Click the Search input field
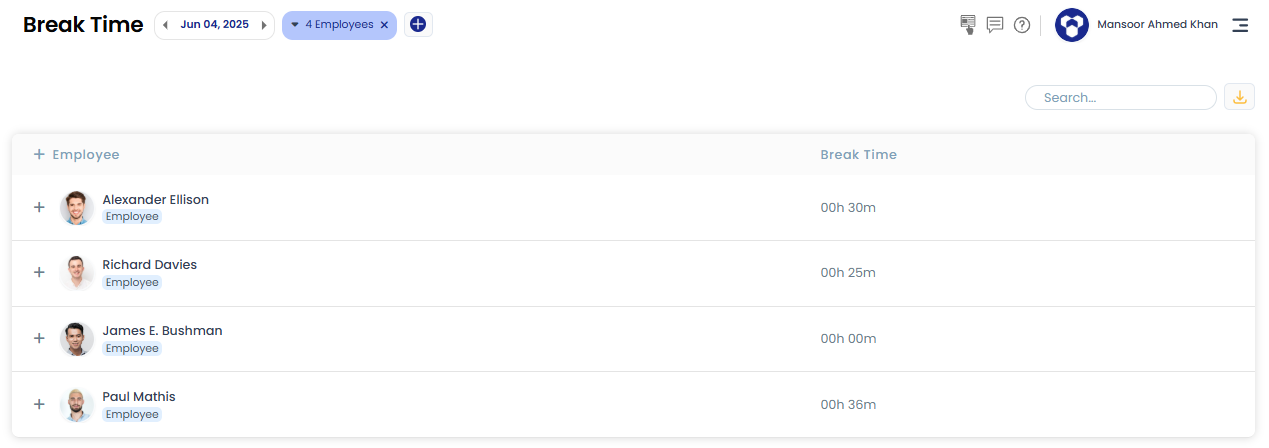Image resolution: width=1269 pixels, height=448 pixels. (1120, 97)
